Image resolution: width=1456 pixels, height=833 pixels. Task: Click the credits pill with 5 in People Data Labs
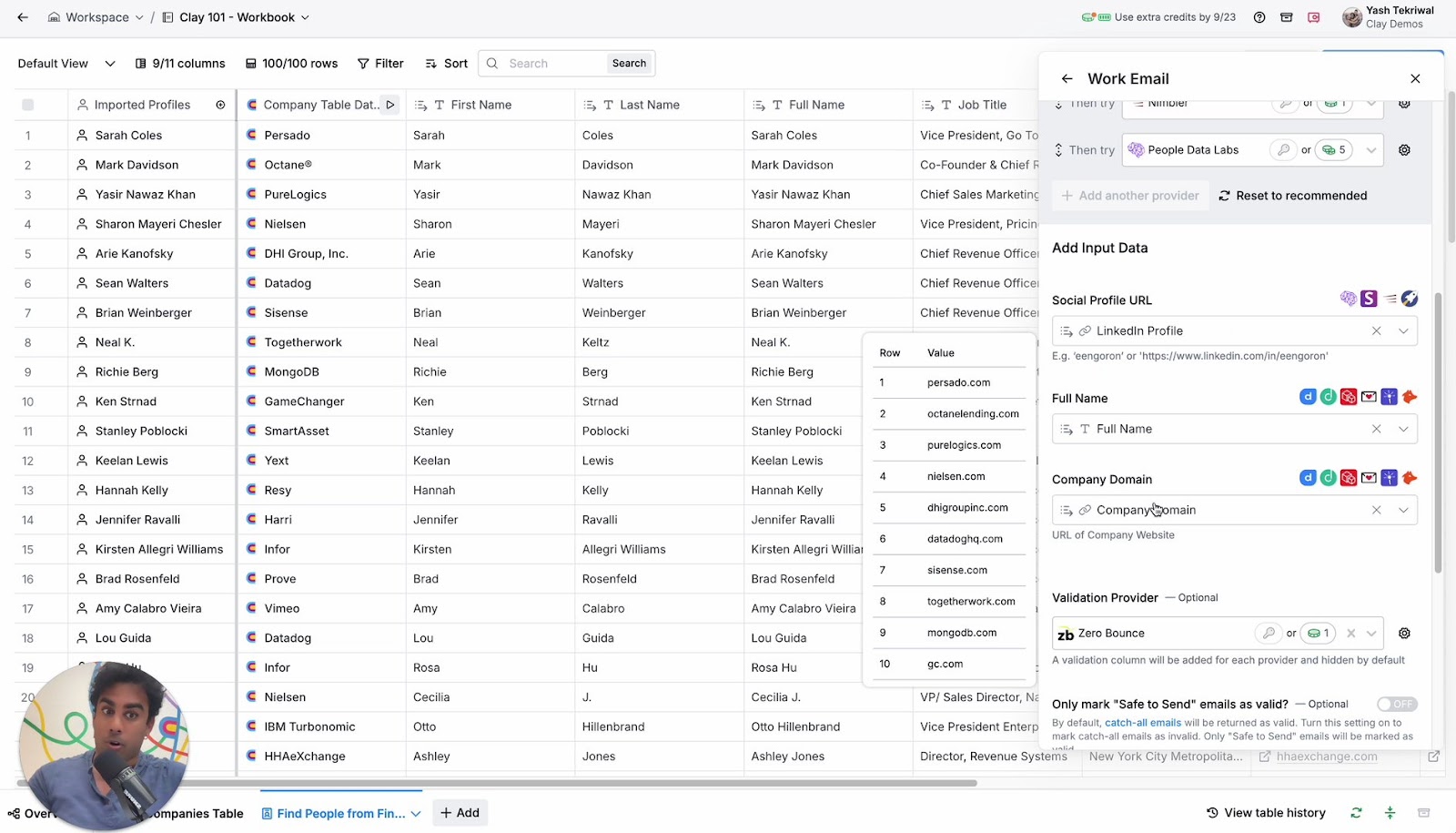point(1334,150)
